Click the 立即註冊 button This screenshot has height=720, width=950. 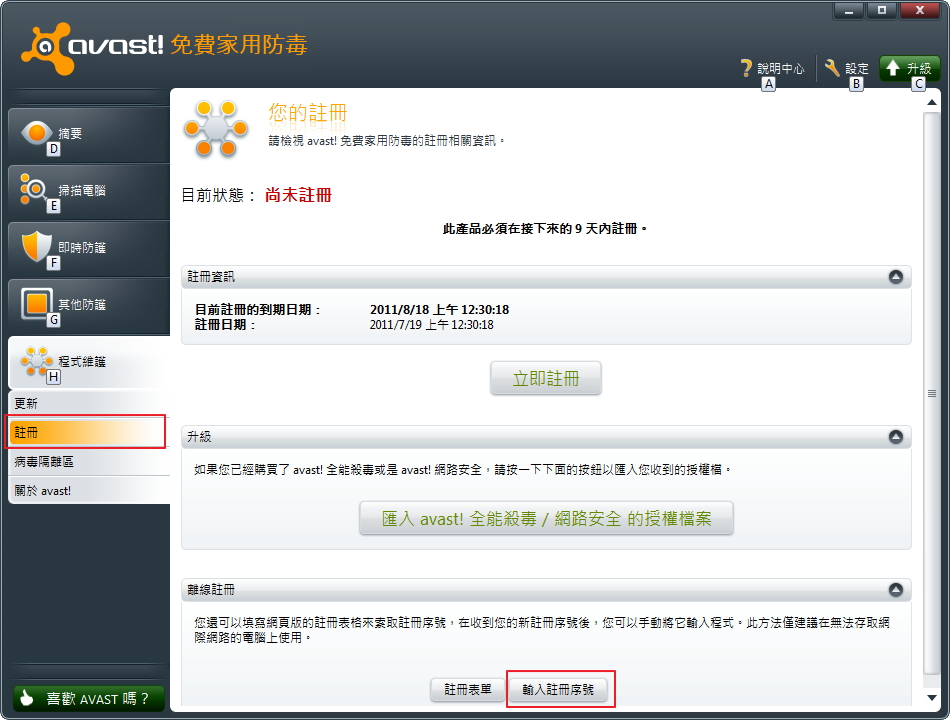tap(546, 378)
